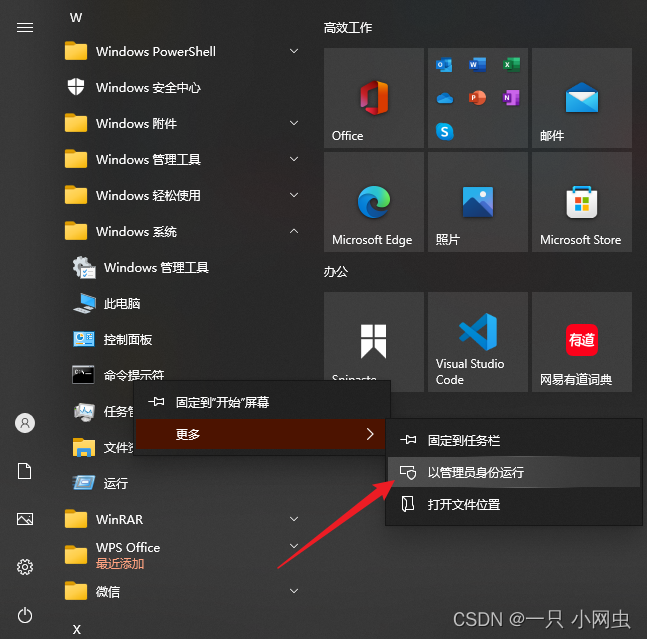Click the 高效工作 group heading
This screenshot has height=639, width=647.
(348, 28)
